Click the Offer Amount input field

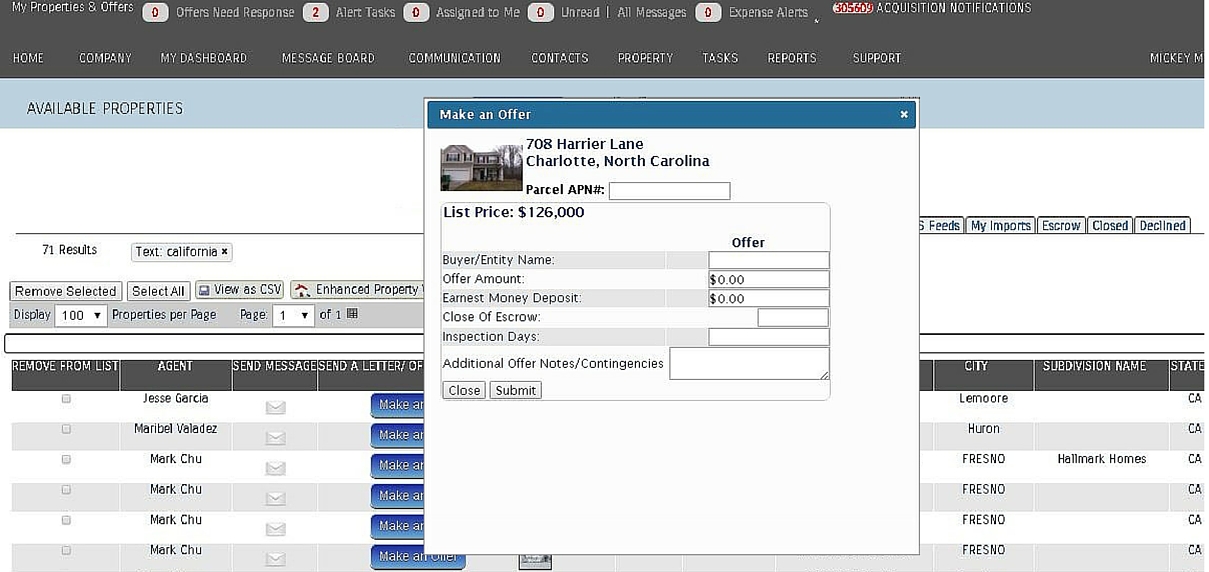(768, 279)
